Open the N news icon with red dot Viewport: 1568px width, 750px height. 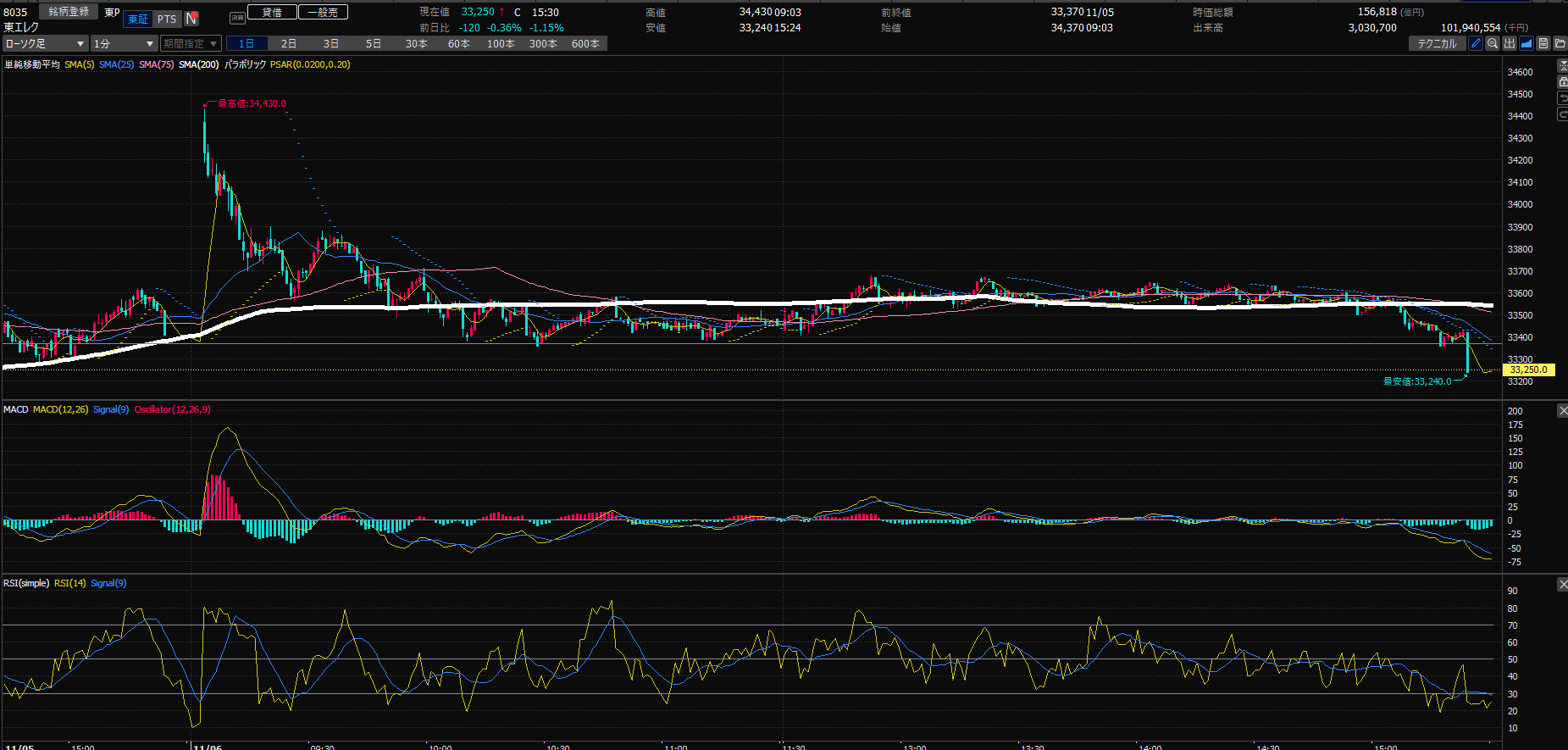point(191,19)
